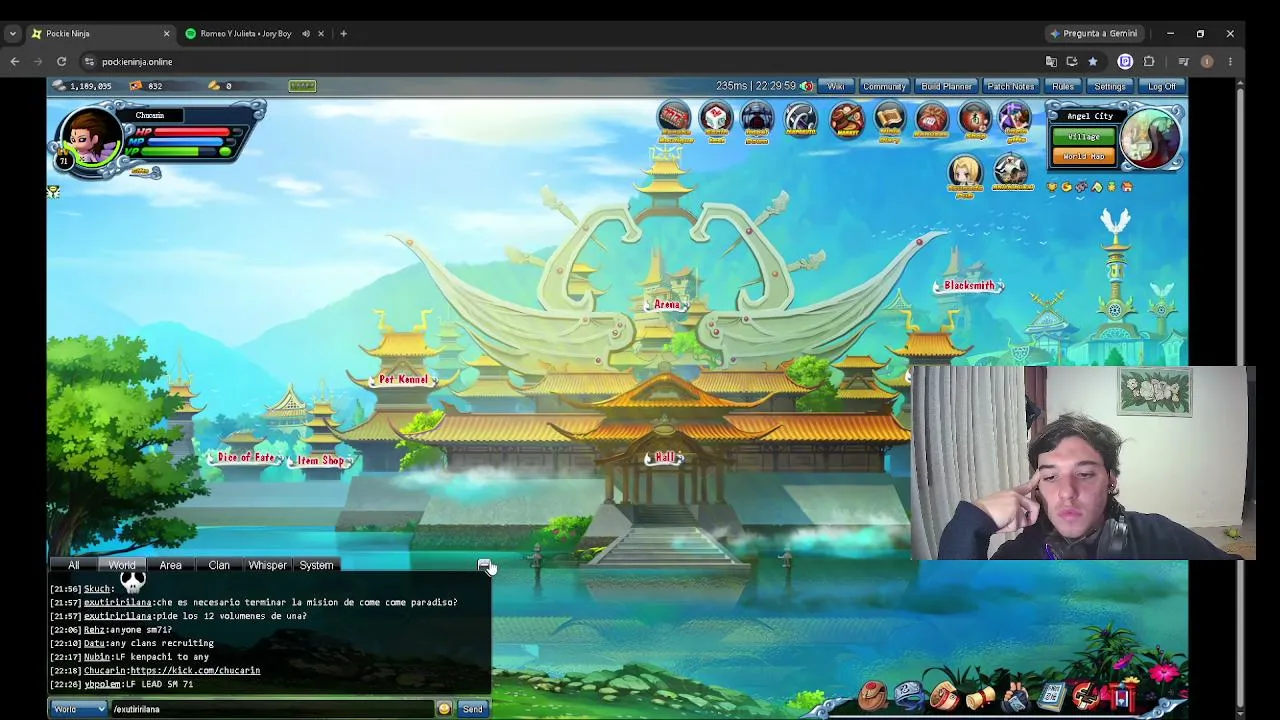Enter the Item Shop building
Image resolution: width=1280 pixels, height=720 pixels.
(x=321, y=461)
